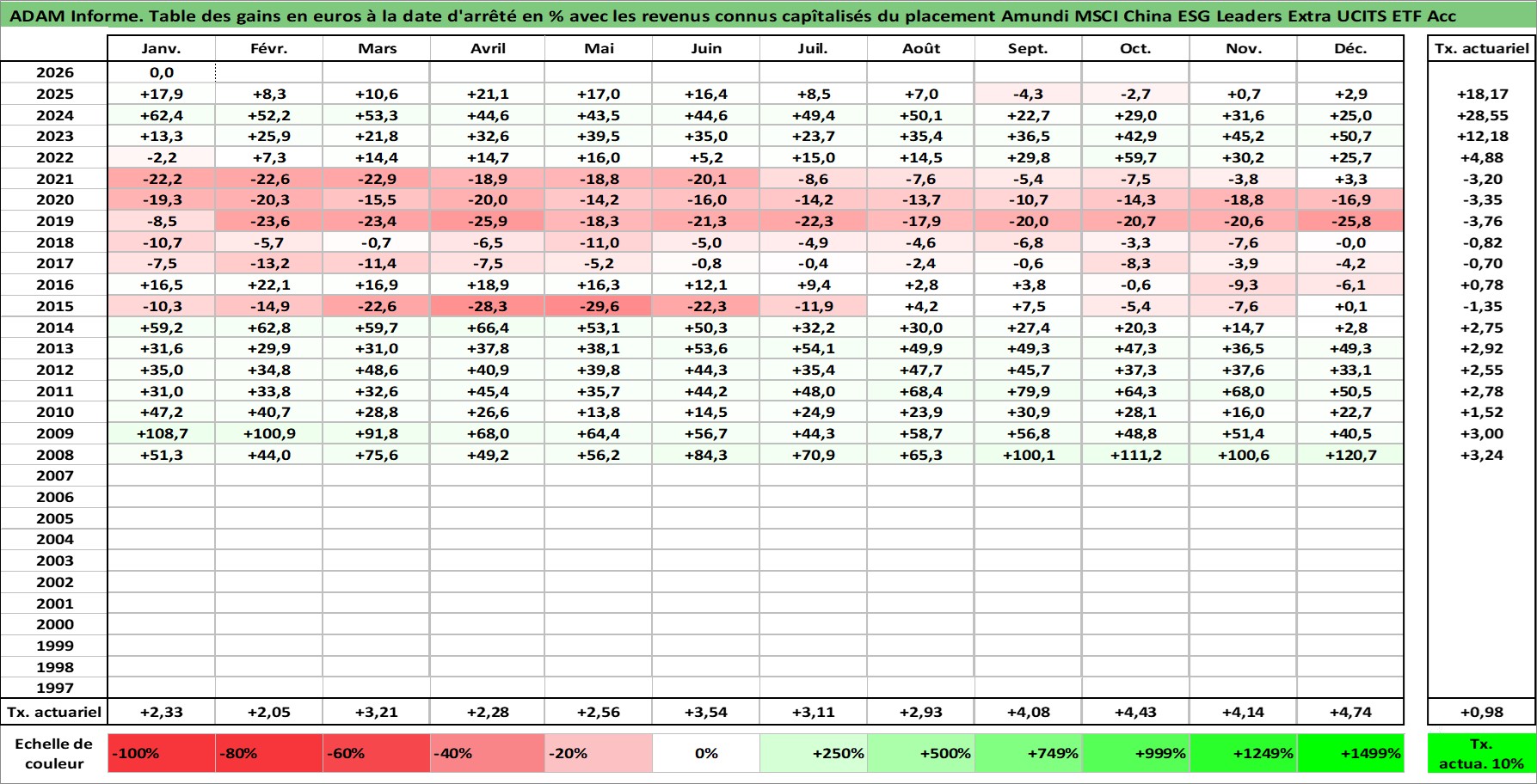
Task: Select the -20% pale pink scale cell
Action: click(599, 753)
